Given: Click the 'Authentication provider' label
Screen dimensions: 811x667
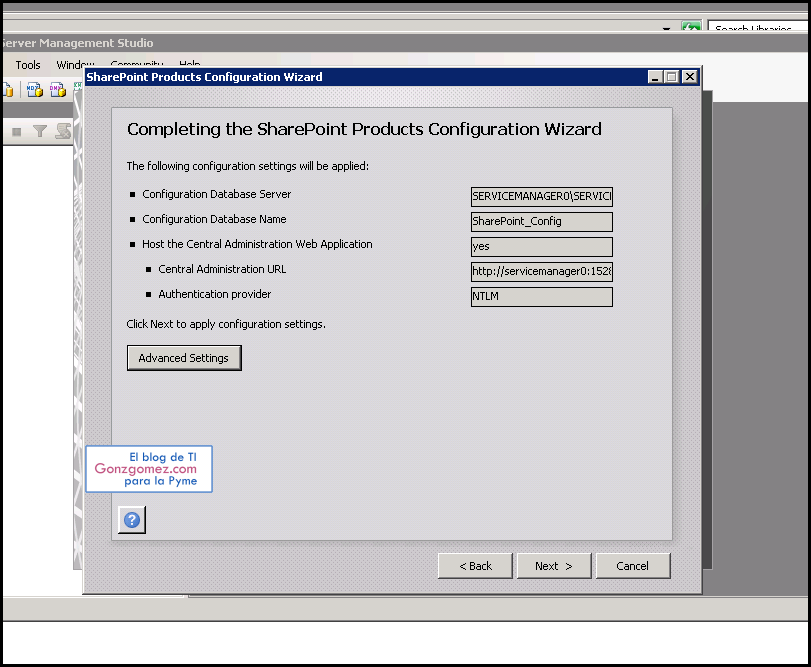Looking at the screenshot, I should coord(215,294).
